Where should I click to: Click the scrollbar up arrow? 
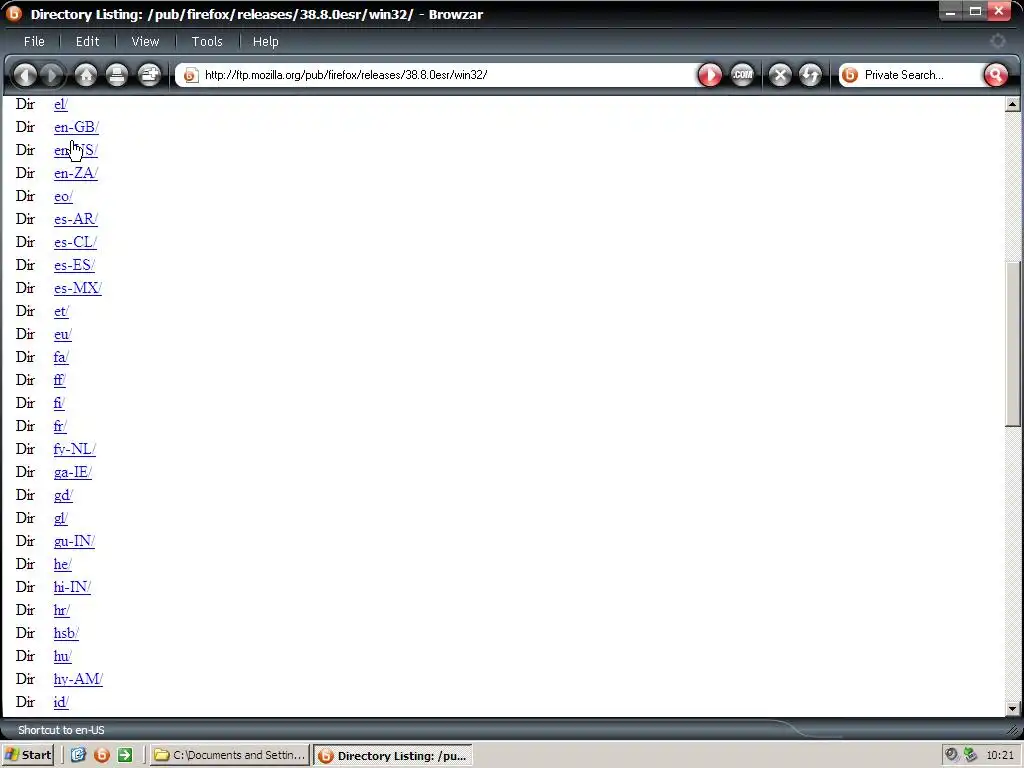1012,104
